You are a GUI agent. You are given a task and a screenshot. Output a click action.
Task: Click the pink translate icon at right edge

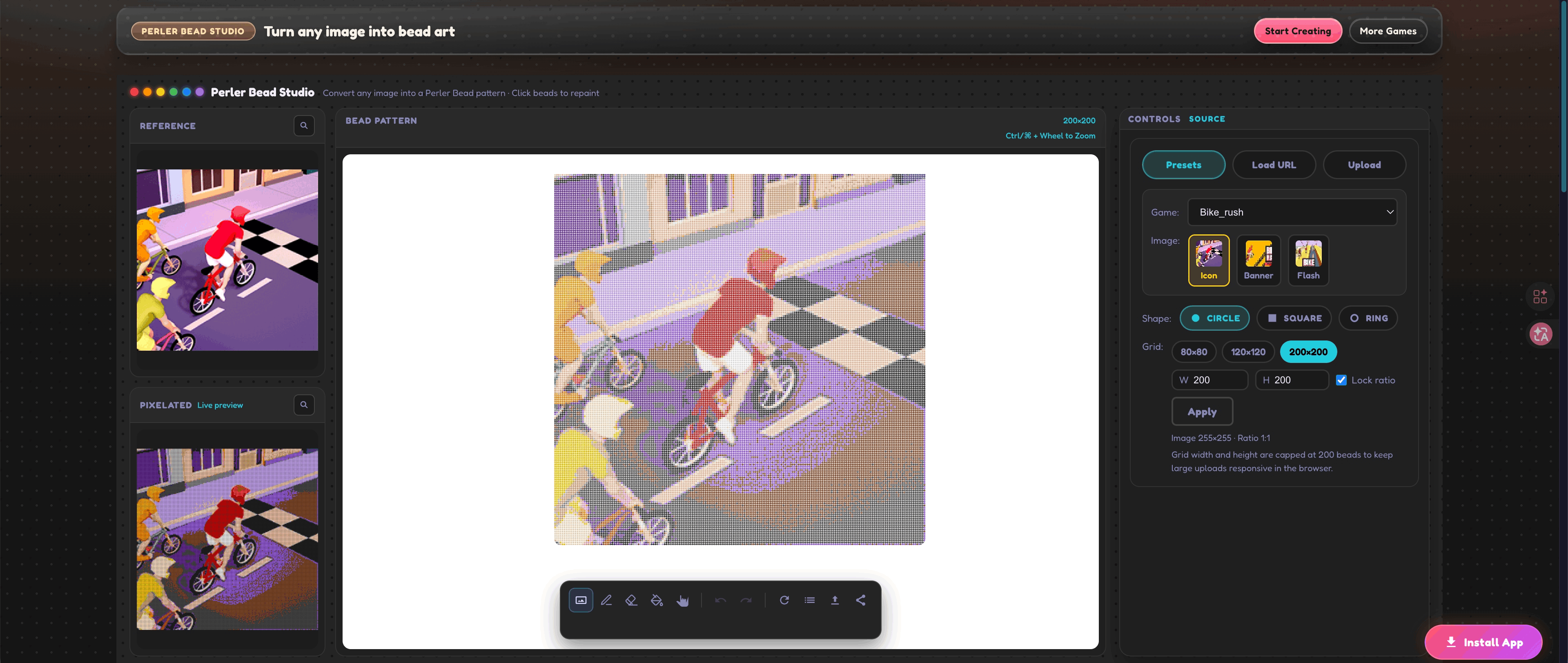[1541, 334]
